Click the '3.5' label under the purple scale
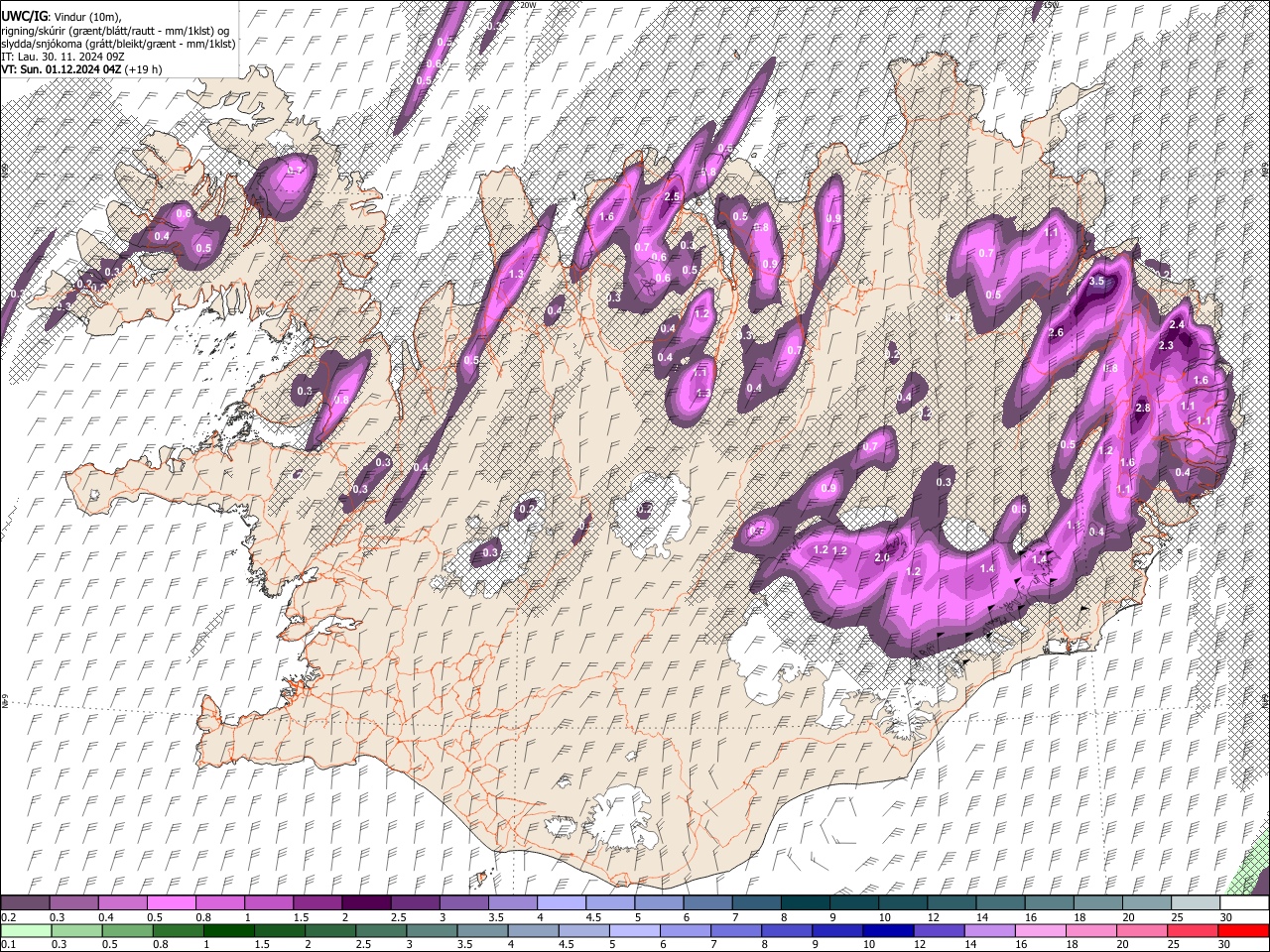The height and width of the screenshot is (952, 1270). (495, 917)
